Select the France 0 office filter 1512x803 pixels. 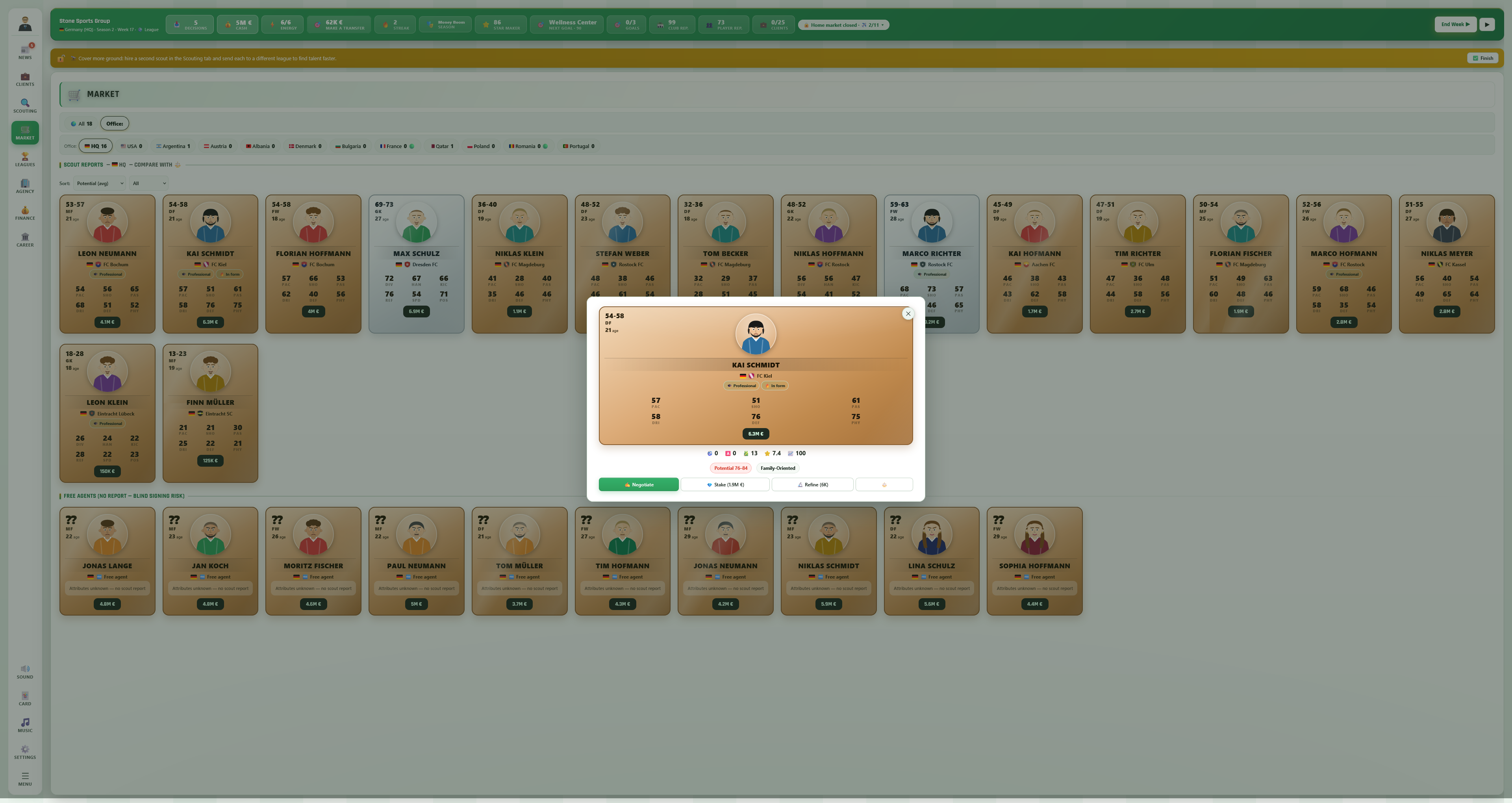point(397,146)
